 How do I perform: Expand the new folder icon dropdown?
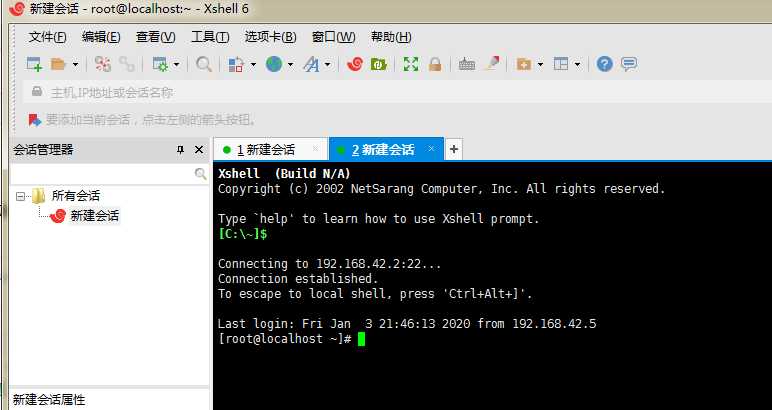click(x=540, y=64)
